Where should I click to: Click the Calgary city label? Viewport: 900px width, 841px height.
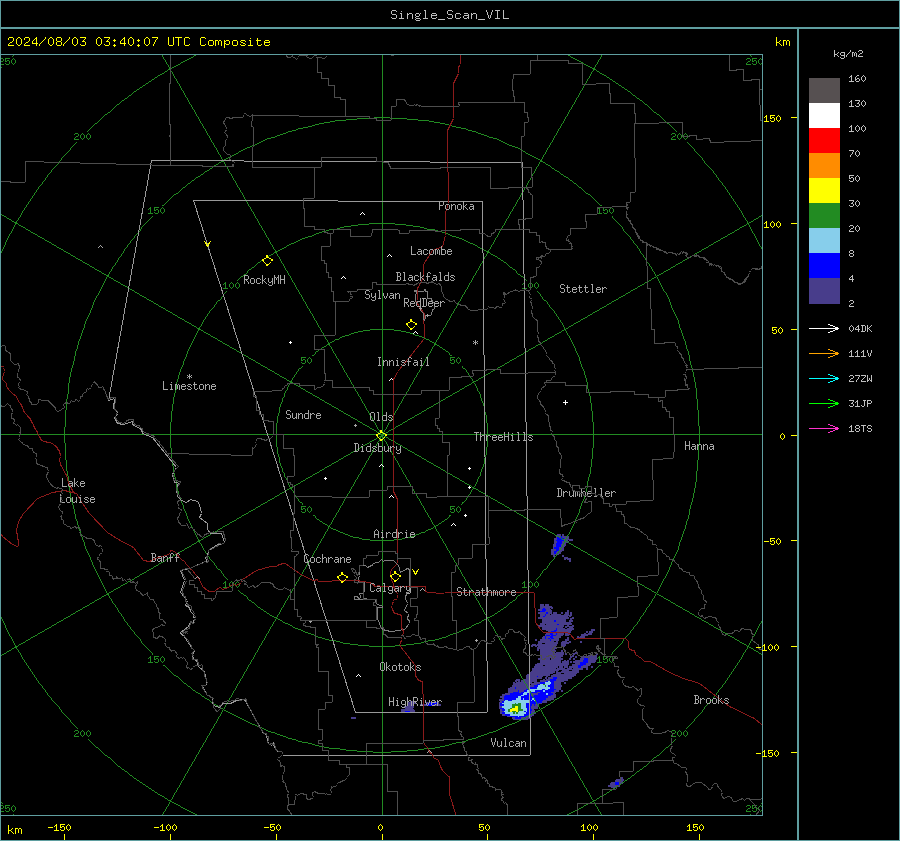coord(390,588)
